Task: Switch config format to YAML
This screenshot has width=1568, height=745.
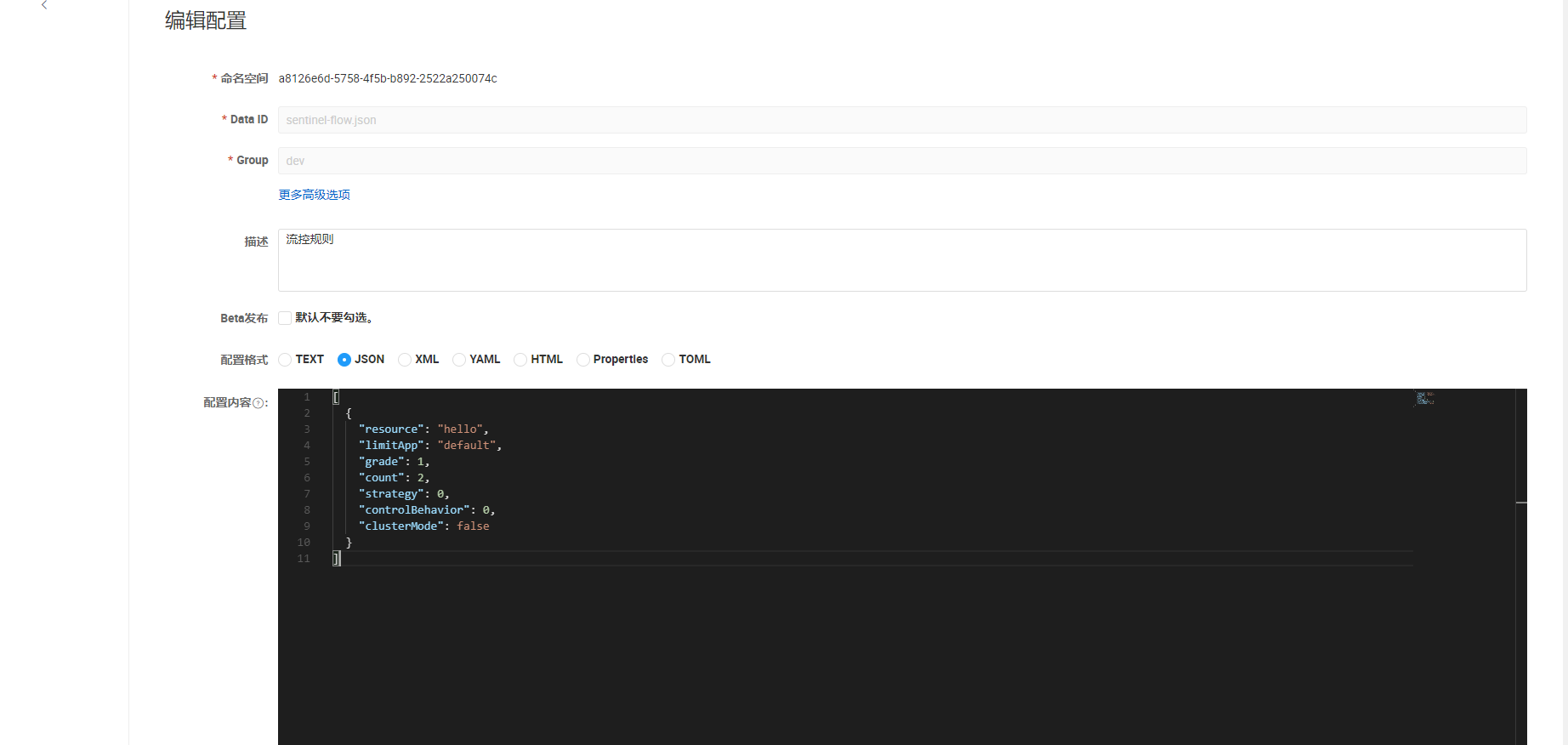Action: 459,360
